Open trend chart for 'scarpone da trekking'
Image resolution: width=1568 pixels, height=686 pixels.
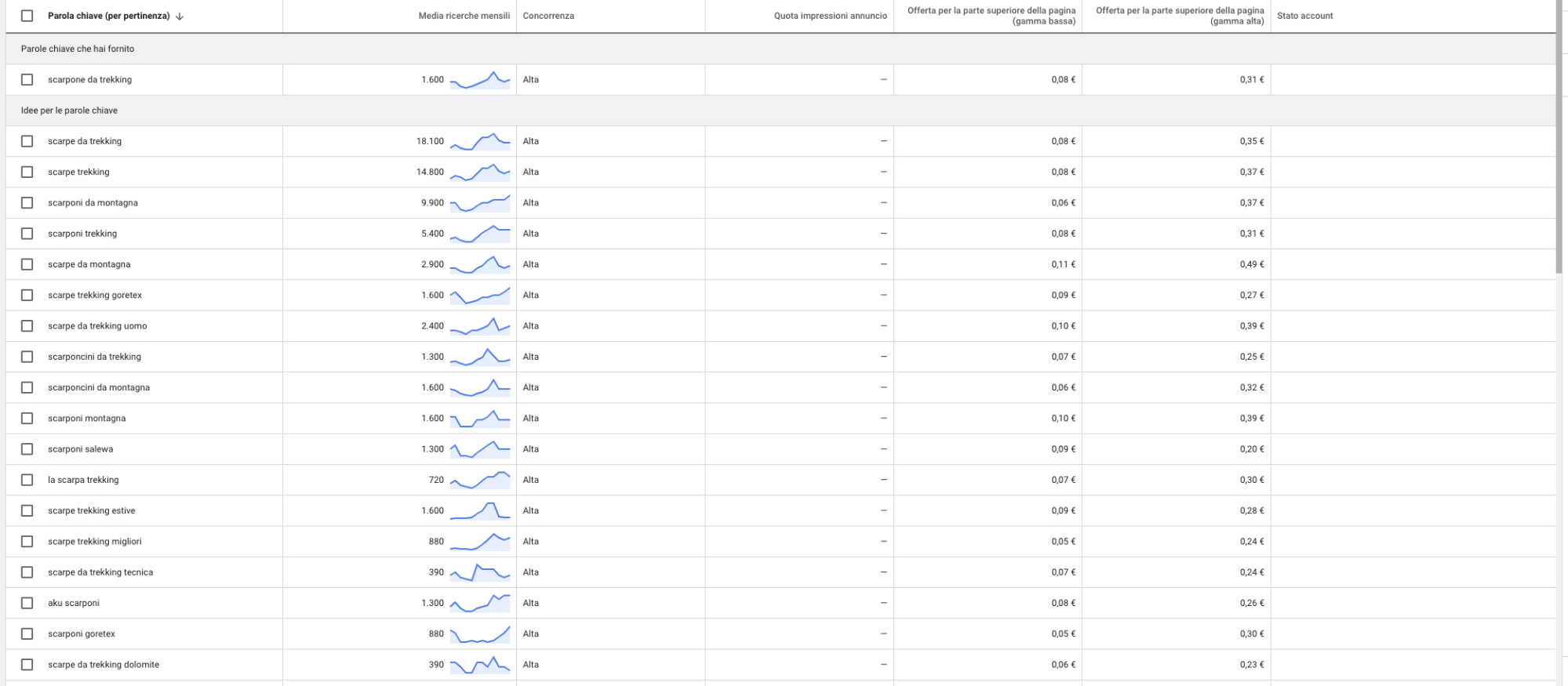point(480,80)
